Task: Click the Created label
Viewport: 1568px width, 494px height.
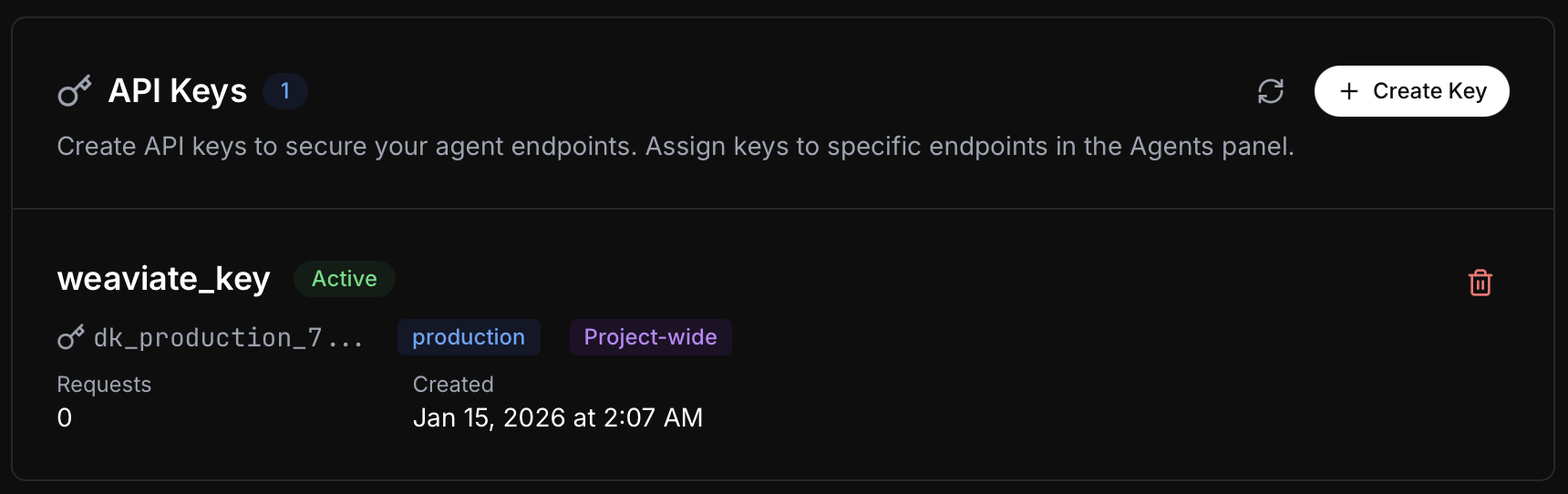Action: point(453,385)
